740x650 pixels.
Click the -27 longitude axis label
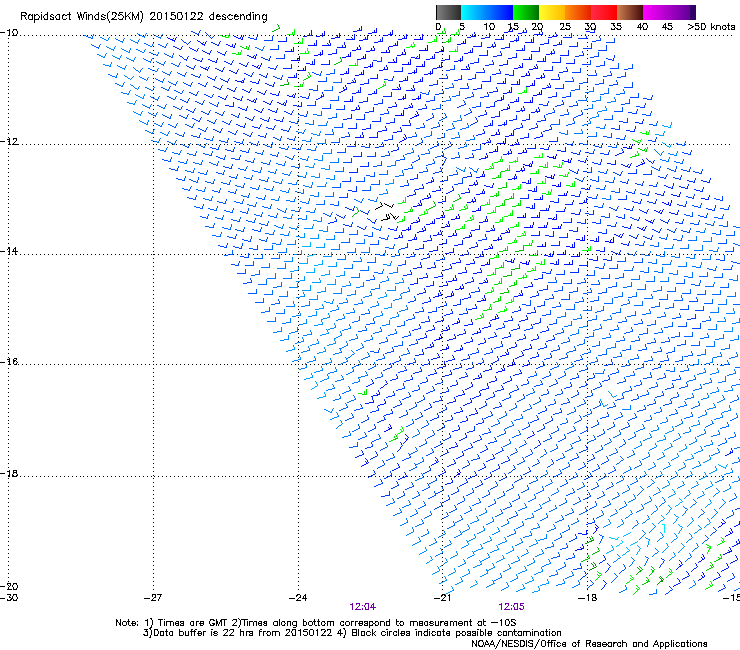153,597
